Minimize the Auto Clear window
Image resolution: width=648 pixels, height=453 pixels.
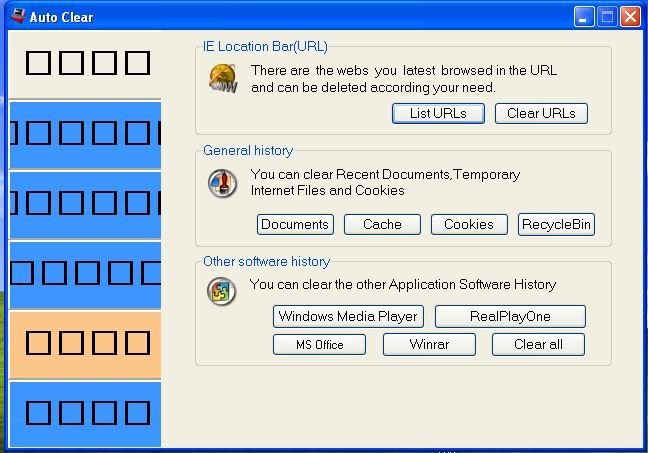(584, 17)
